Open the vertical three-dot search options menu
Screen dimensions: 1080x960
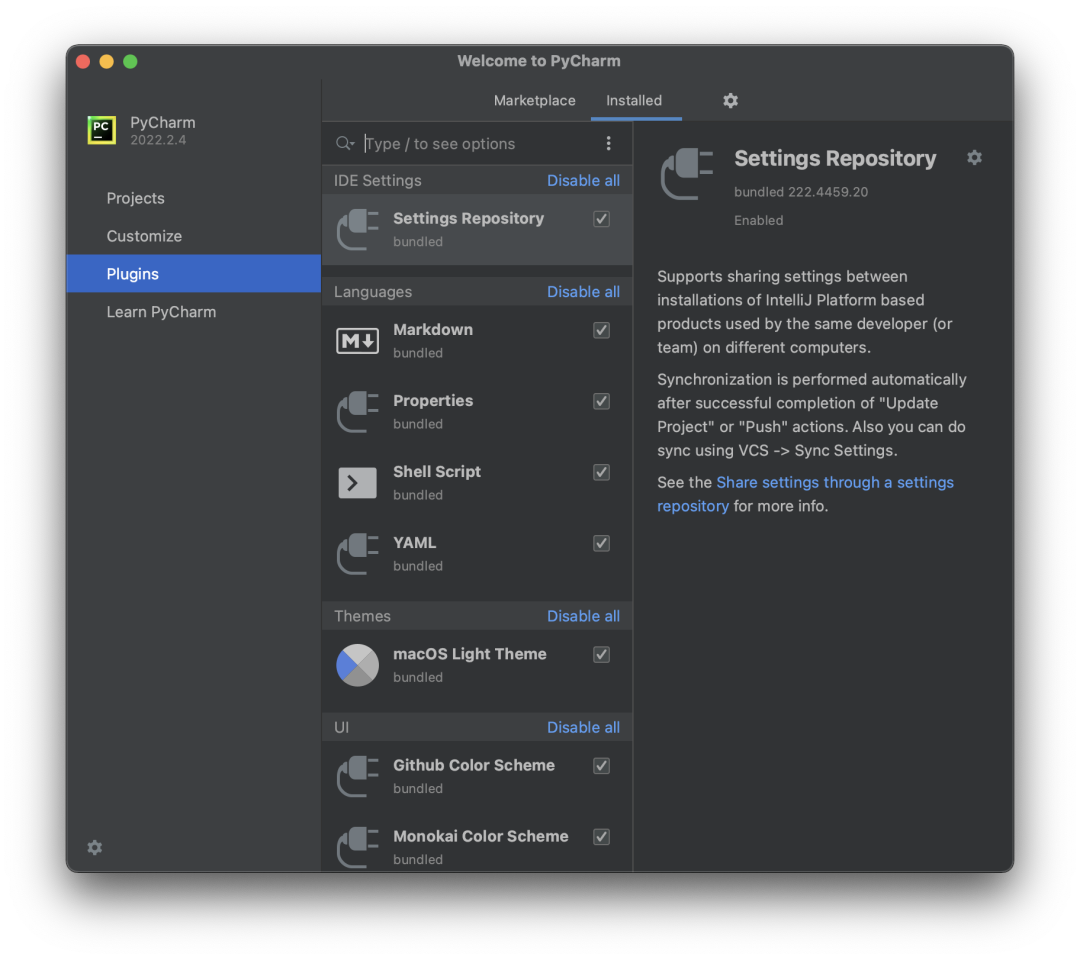coord(608,144)
